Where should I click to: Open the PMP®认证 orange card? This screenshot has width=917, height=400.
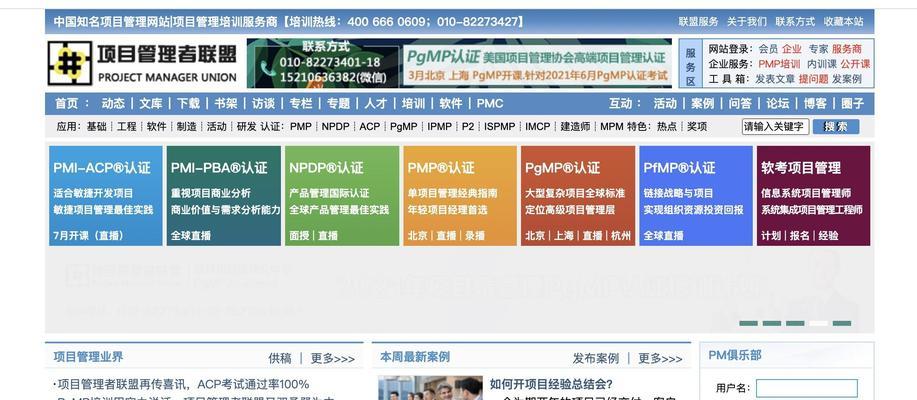tap(460, 195)
